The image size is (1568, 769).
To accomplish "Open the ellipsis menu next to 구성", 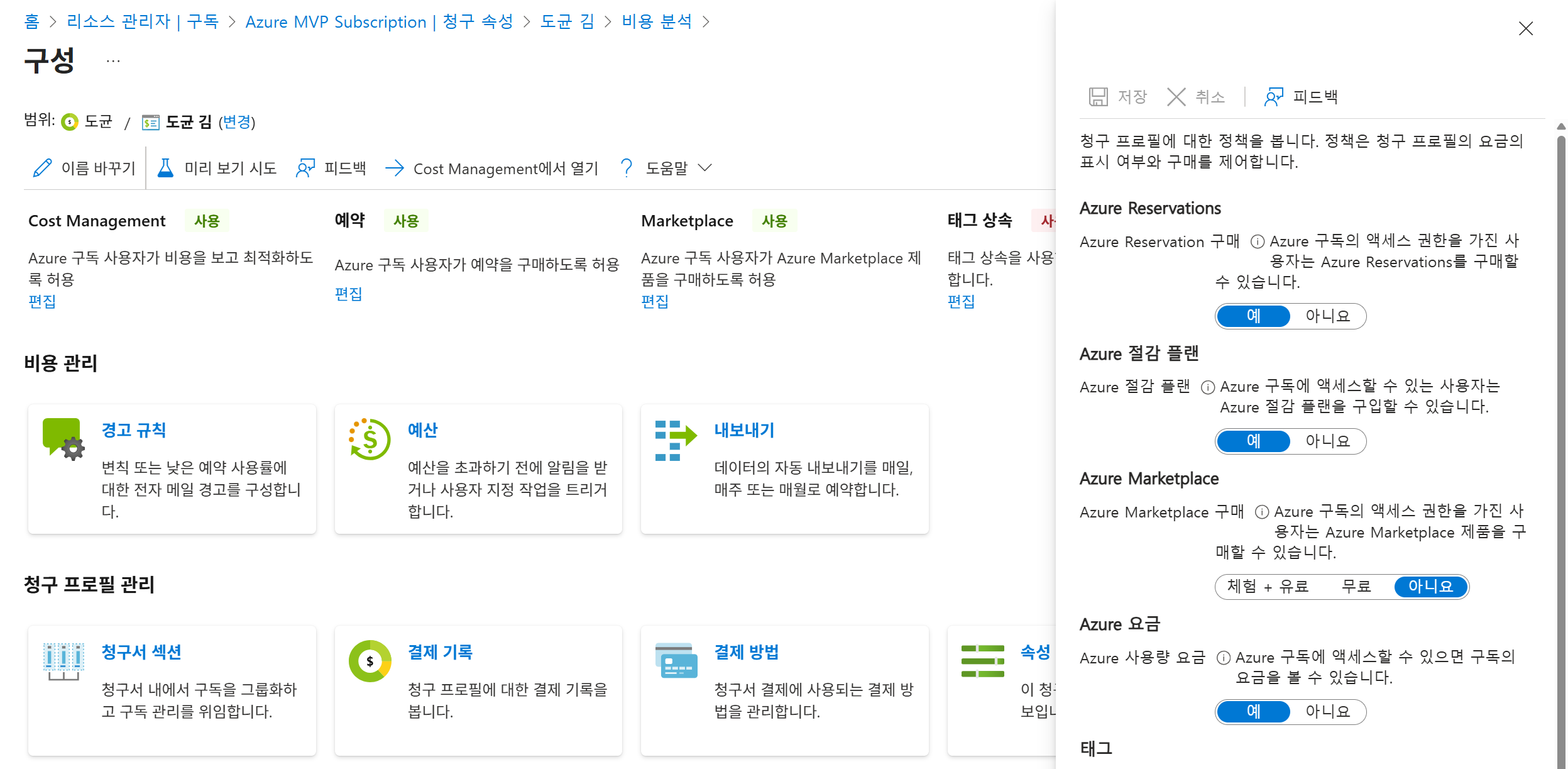I will (113, 61).
